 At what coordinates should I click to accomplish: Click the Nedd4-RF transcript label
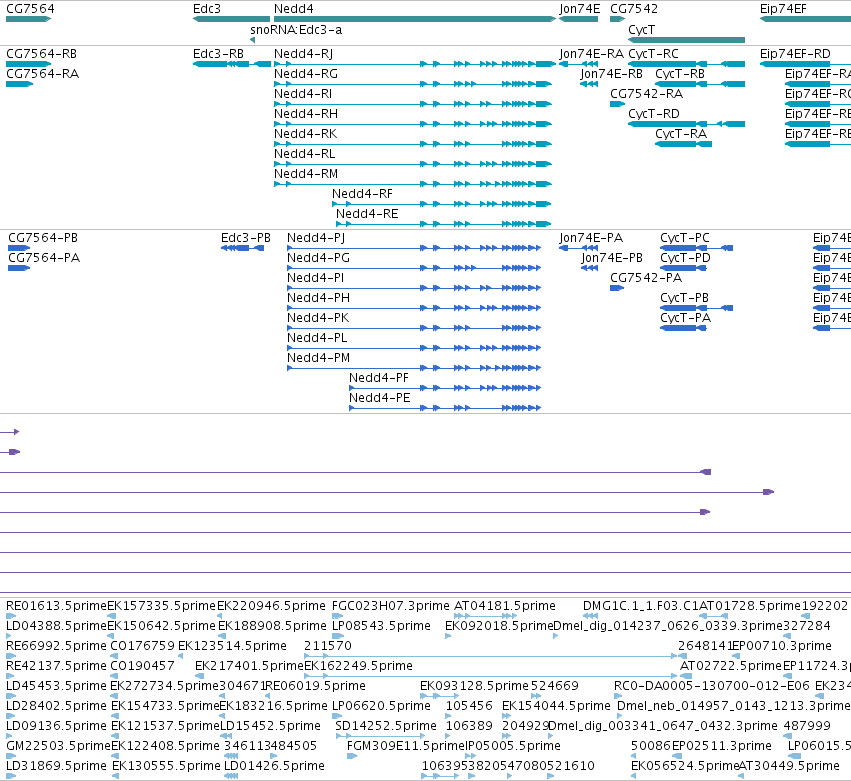click(x=362, y=194)
